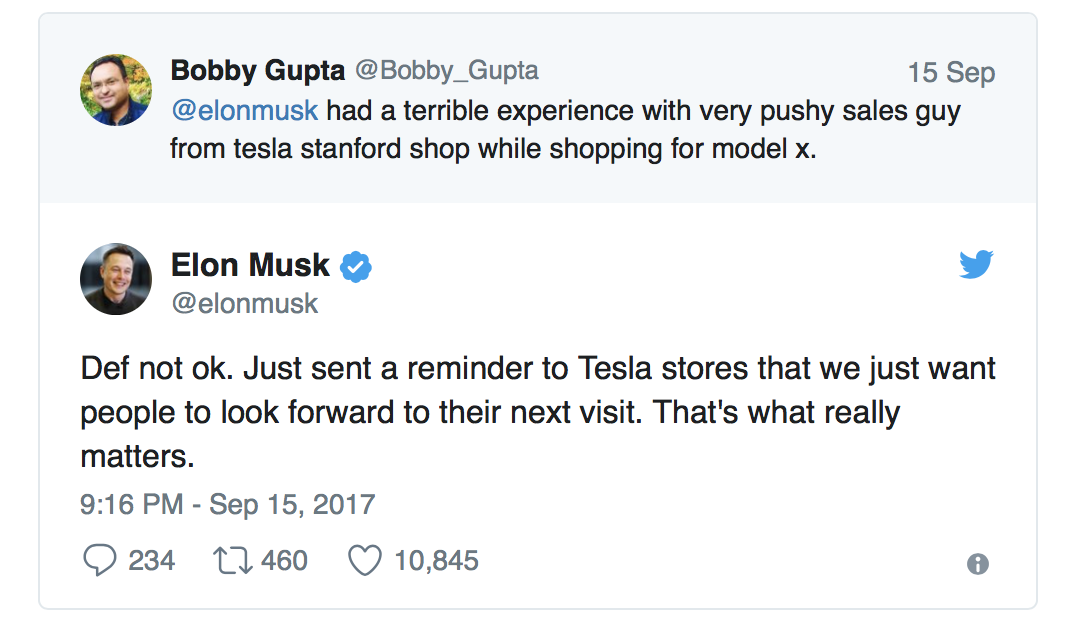1088x644 pixels.
Task: Click the 234 replies count
Action: click(x=151, y=561)
